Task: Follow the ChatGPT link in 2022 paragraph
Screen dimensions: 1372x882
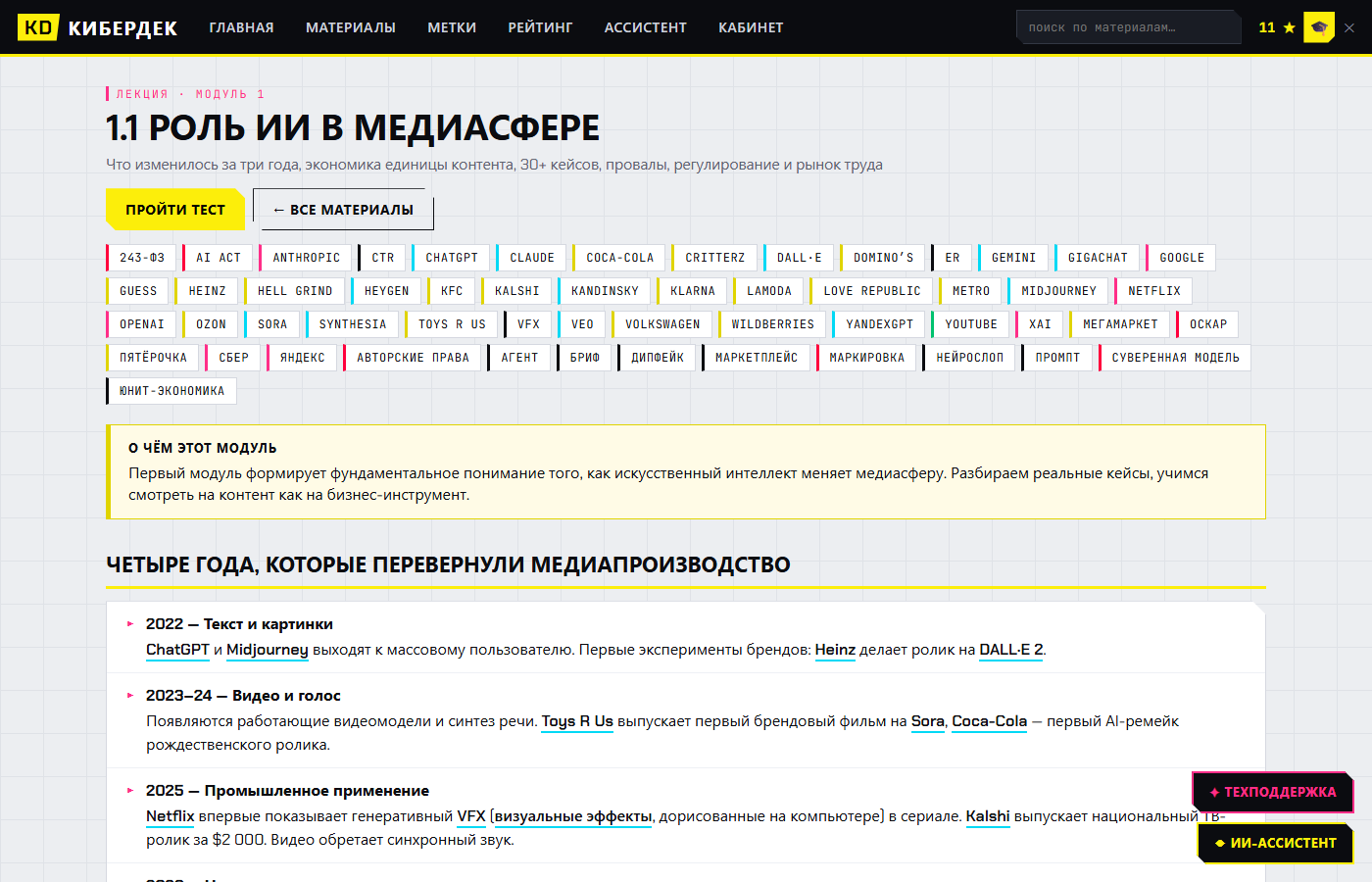Action: (177, 650)
